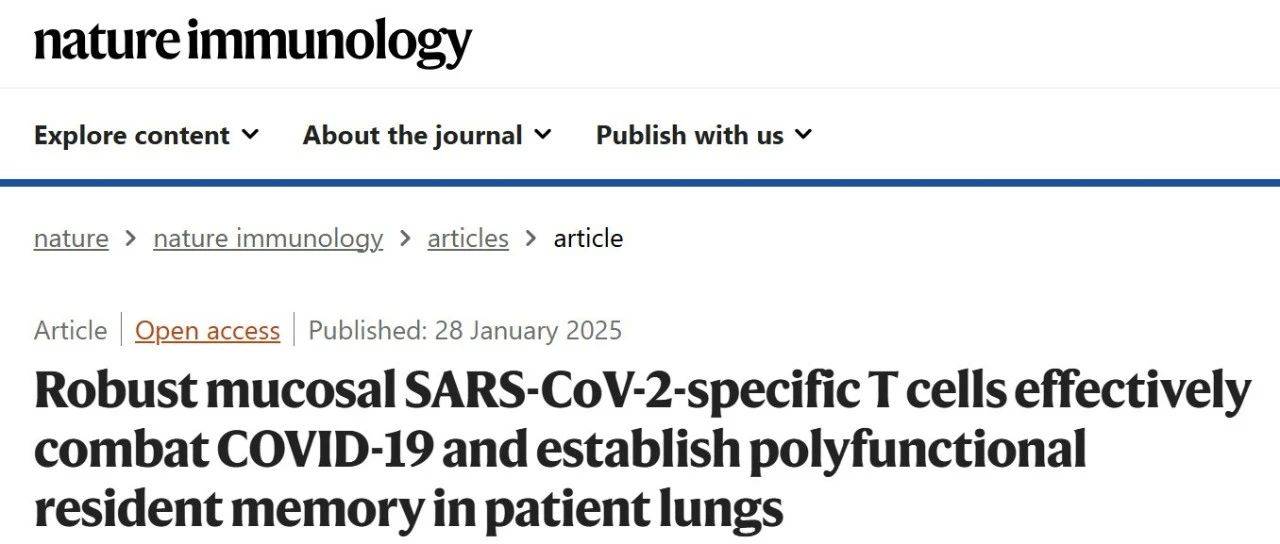The image size is (1280, 544).
Task: Click the breadcrumb arrow before the articles link
Action: (405, 238)
